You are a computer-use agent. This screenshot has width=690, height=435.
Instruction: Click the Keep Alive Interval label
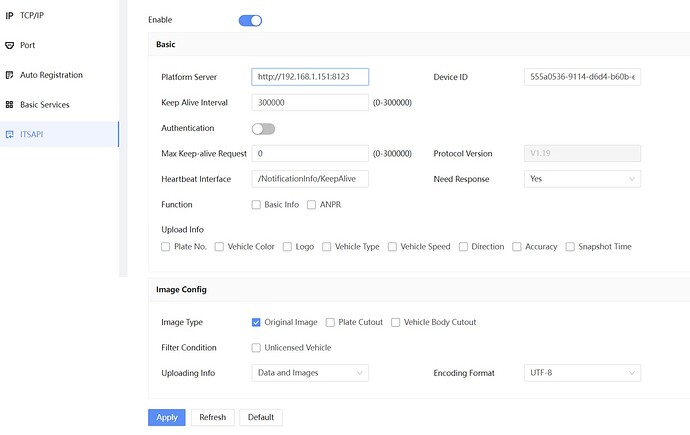pos(195,102)
